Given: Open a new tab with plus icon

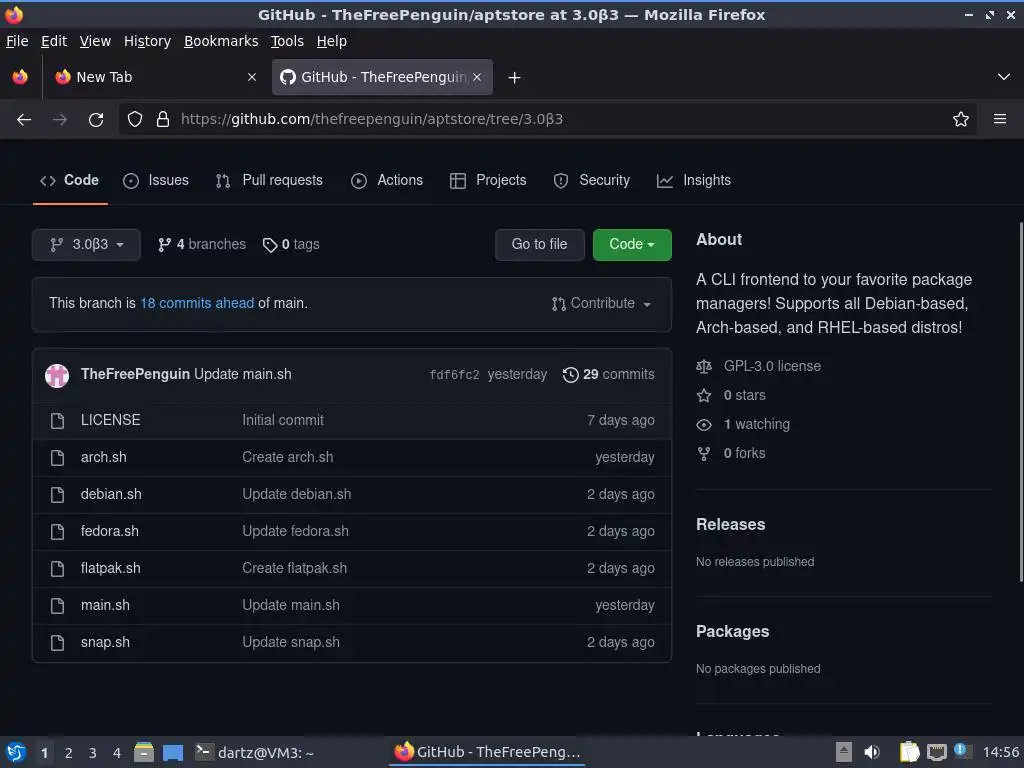Looking at the screenshot, I should pyautogui.click(x=515, y=78).
